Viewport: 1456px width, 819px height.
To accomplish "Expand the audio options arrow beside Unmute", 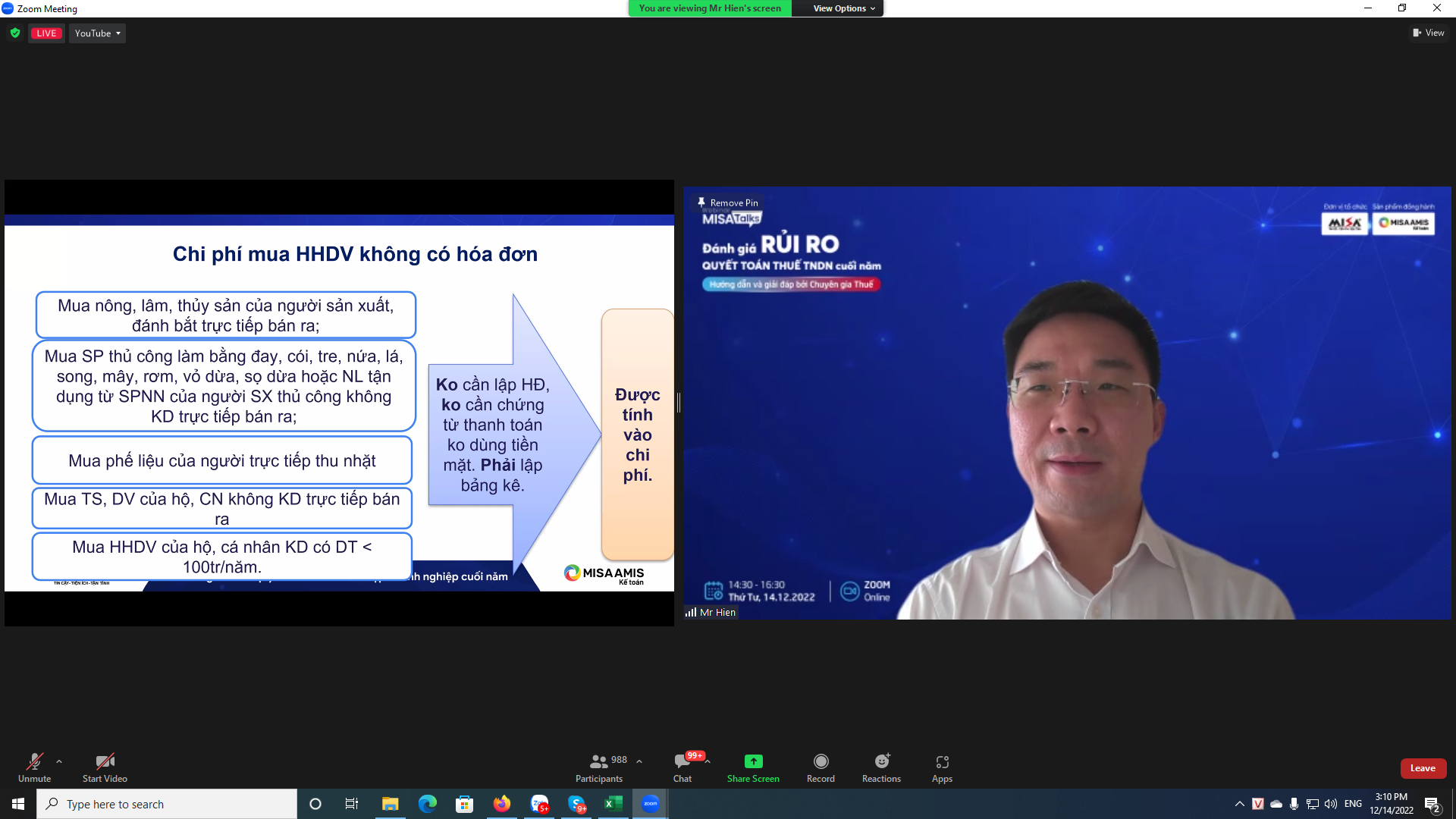I will click(59, 761).
